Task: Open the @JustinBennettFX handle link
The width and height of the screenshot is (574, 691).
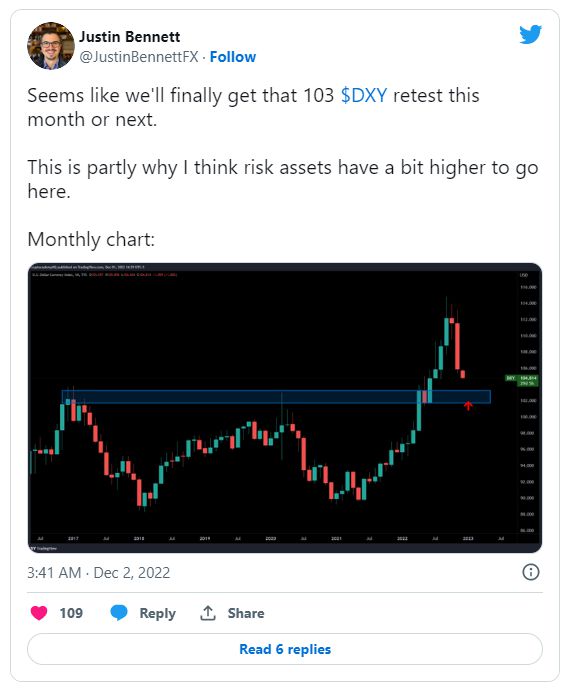Action: [139, 57]
